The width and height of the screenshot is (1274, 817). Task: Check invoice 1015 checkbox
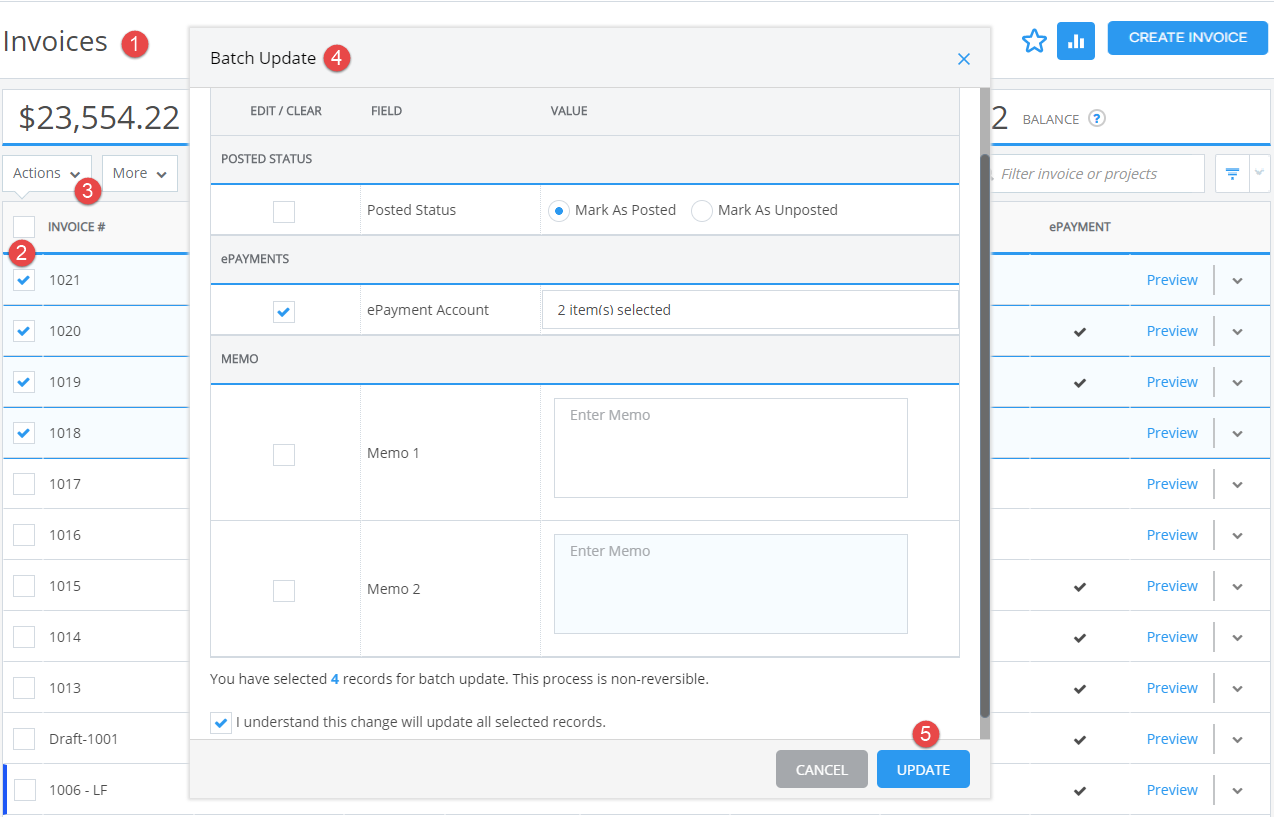coord(24,586)
